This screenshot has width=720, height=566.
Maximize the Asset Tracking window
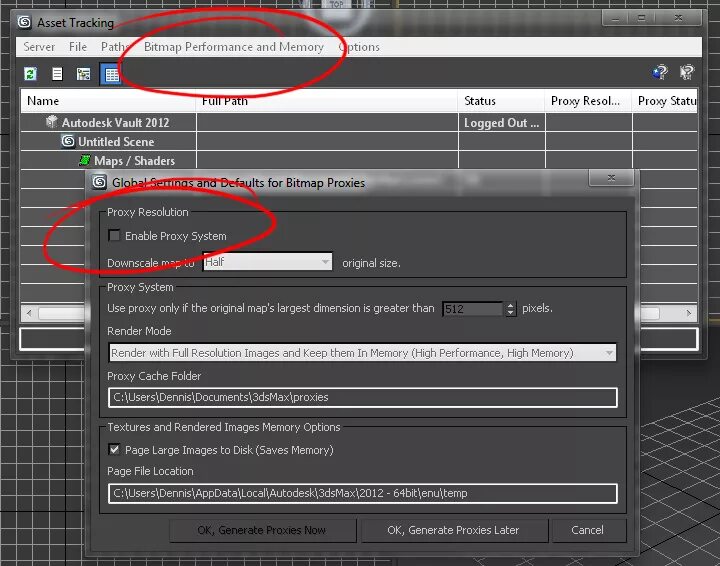(641, 18)
